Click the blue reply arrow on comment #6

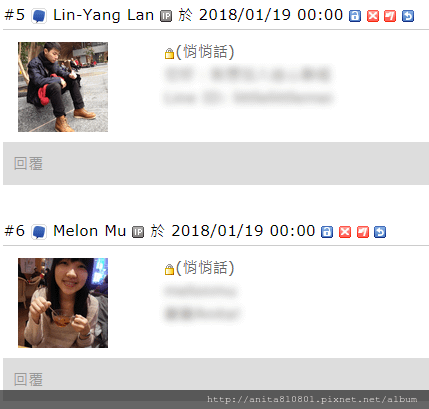(x=380, y=232)
